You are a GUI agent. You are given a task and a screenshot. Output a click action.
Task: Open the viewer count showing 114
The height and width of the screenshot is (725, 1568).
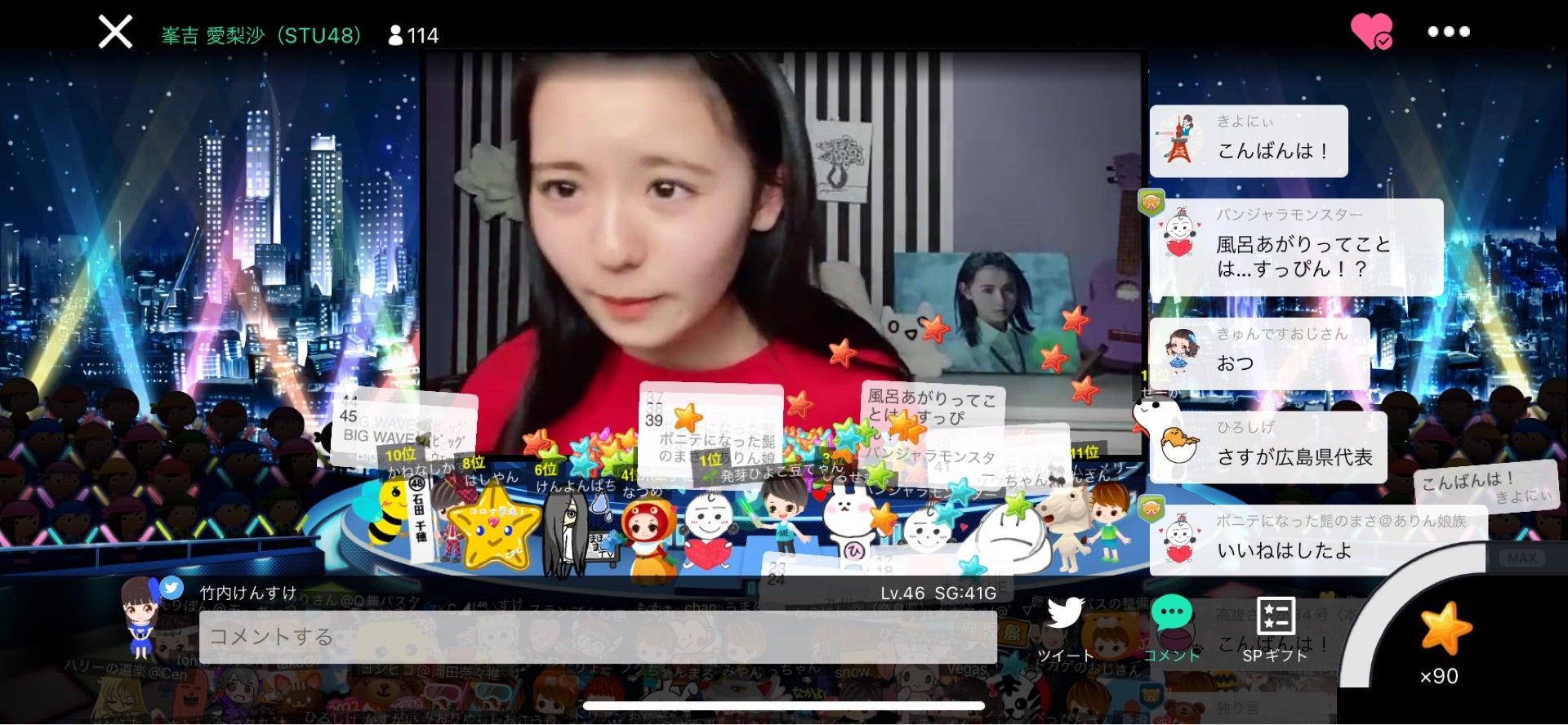click(413, 35)
